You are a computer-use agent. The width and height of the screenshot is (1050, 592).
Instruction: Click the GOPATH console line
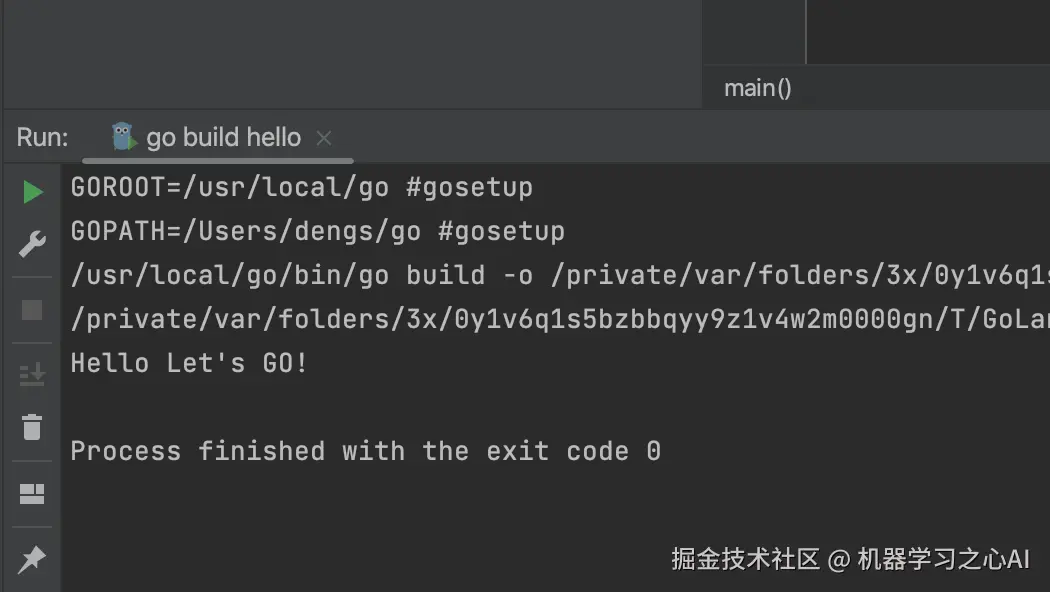pyautogui.click(x=317, y=232)
